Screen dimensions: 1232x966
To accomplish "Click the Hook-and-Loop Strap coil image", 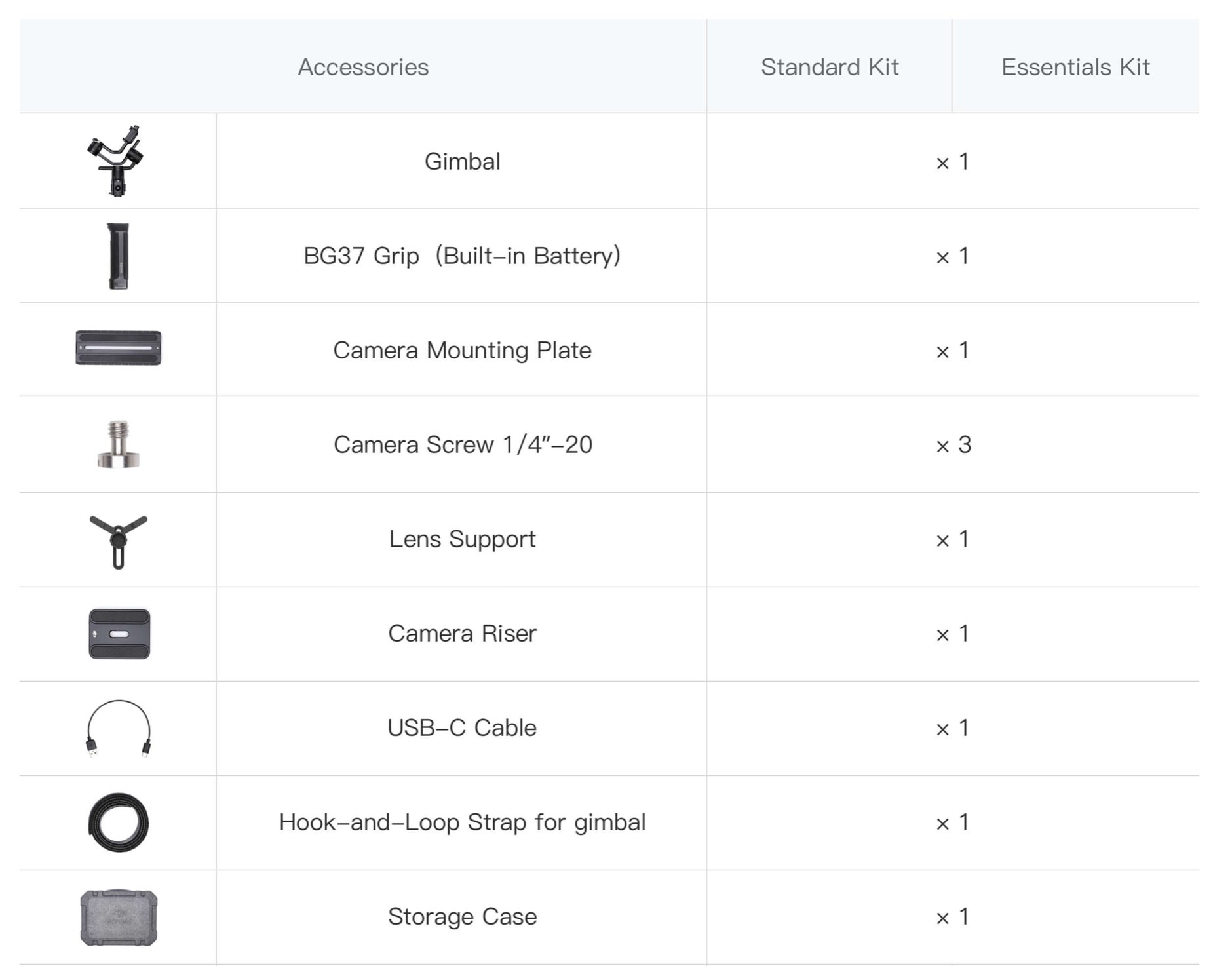I will coord(119,822).
